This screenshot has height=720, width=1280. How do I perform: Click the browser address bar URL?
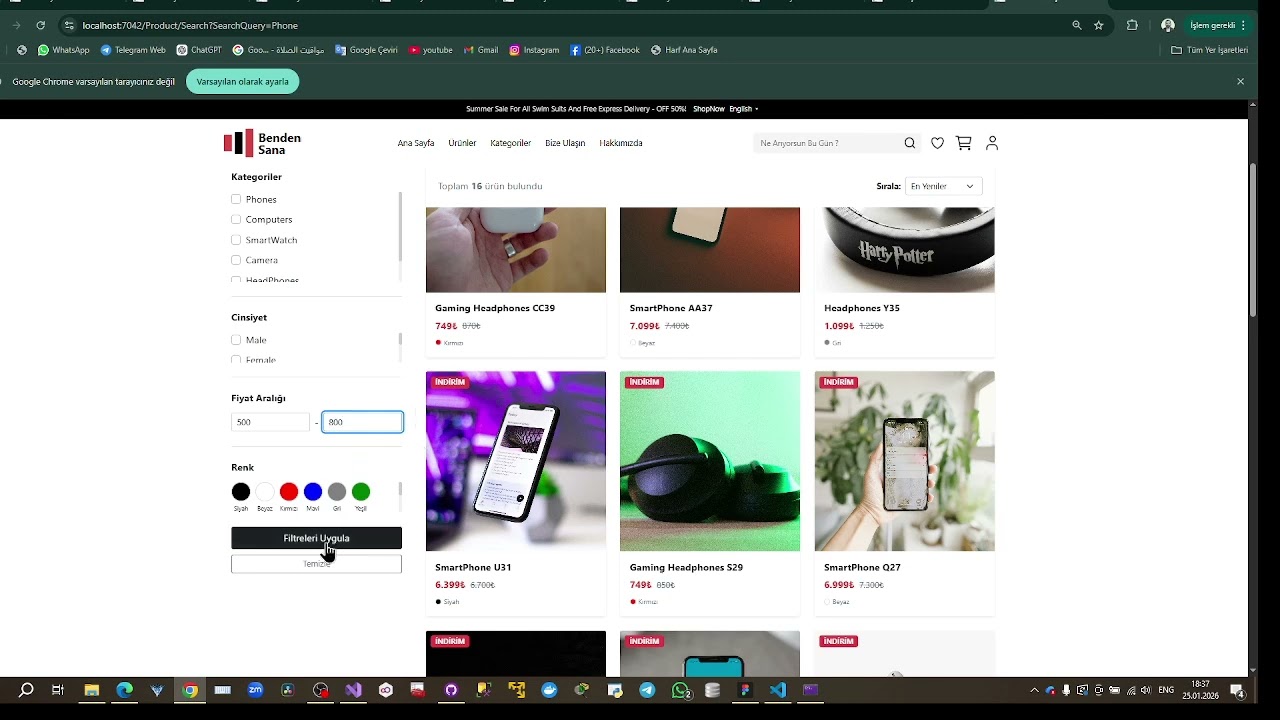[190, 25]
